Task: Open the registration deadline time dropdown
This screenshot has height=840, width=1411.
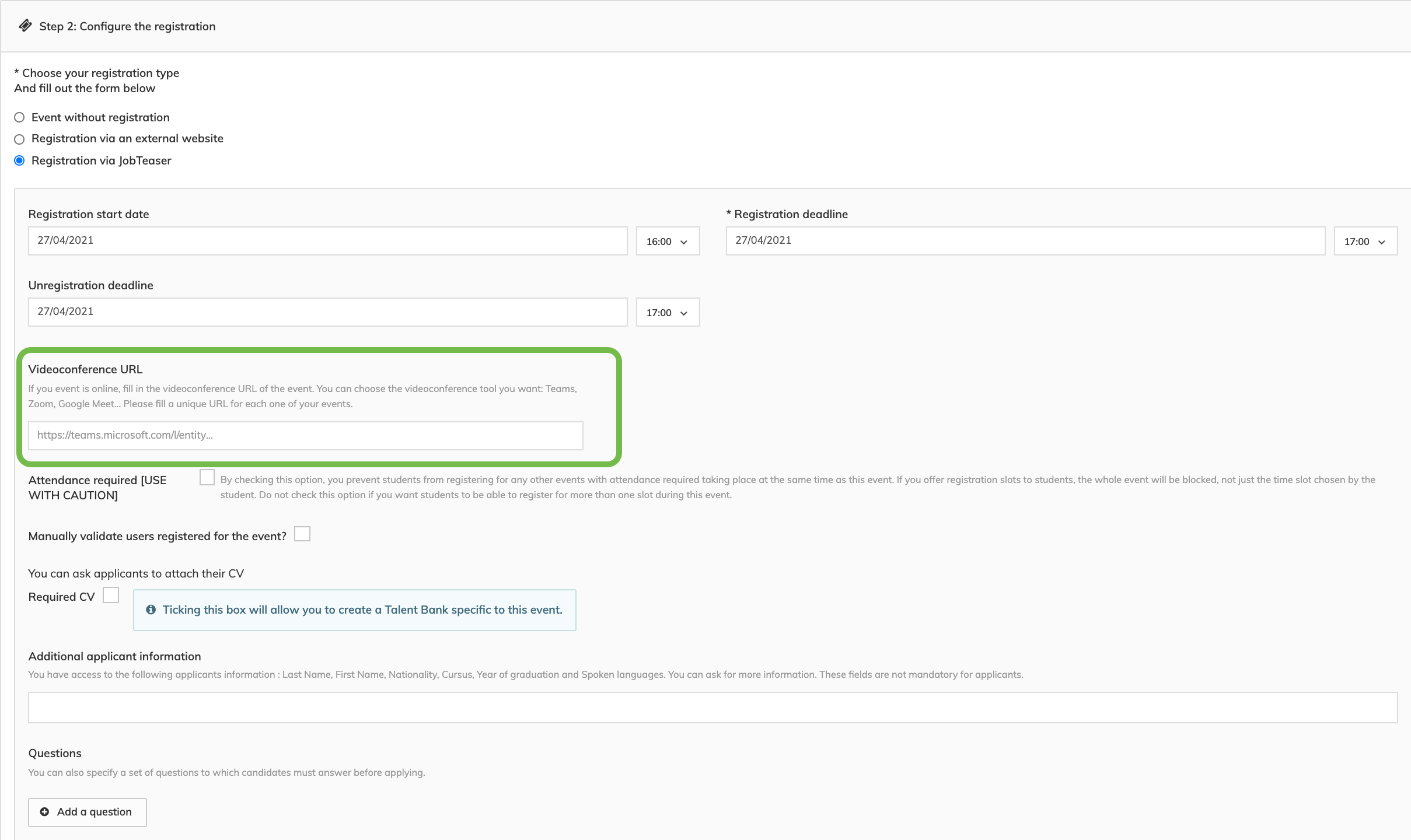Action: [1365, 241]
